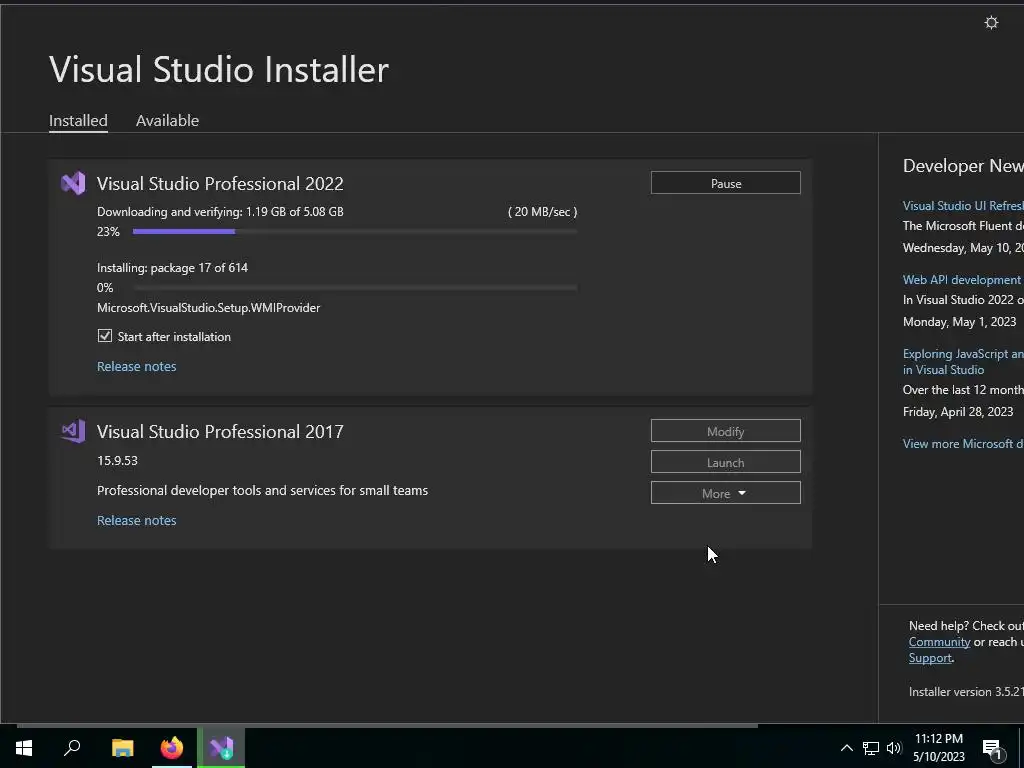Open Release notes for Visual Studio 2022
The width and height of the screenshot is (1024, 768).
click(136, 366)
